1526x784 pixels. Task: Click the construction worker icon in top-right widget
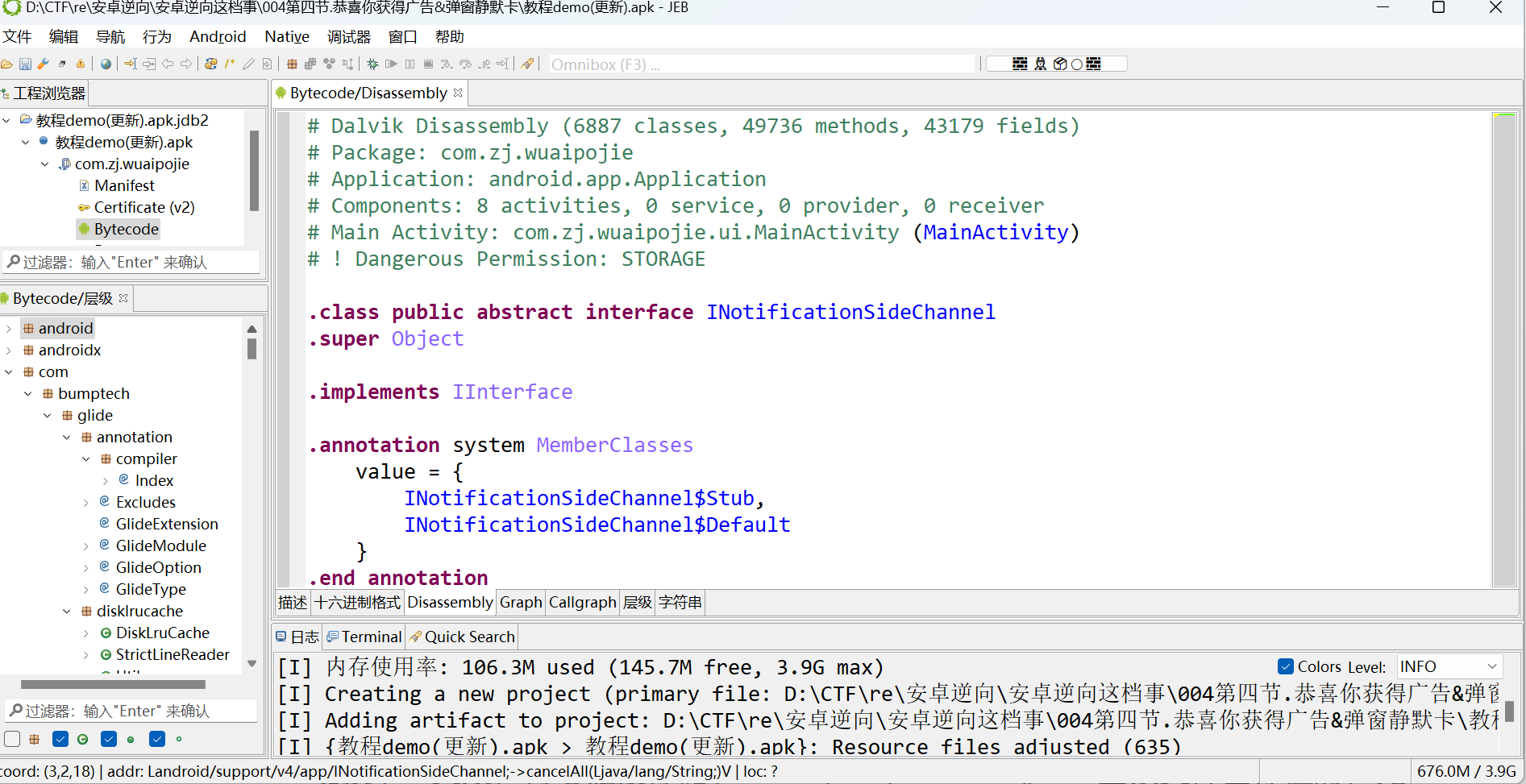click(1041, 64)
